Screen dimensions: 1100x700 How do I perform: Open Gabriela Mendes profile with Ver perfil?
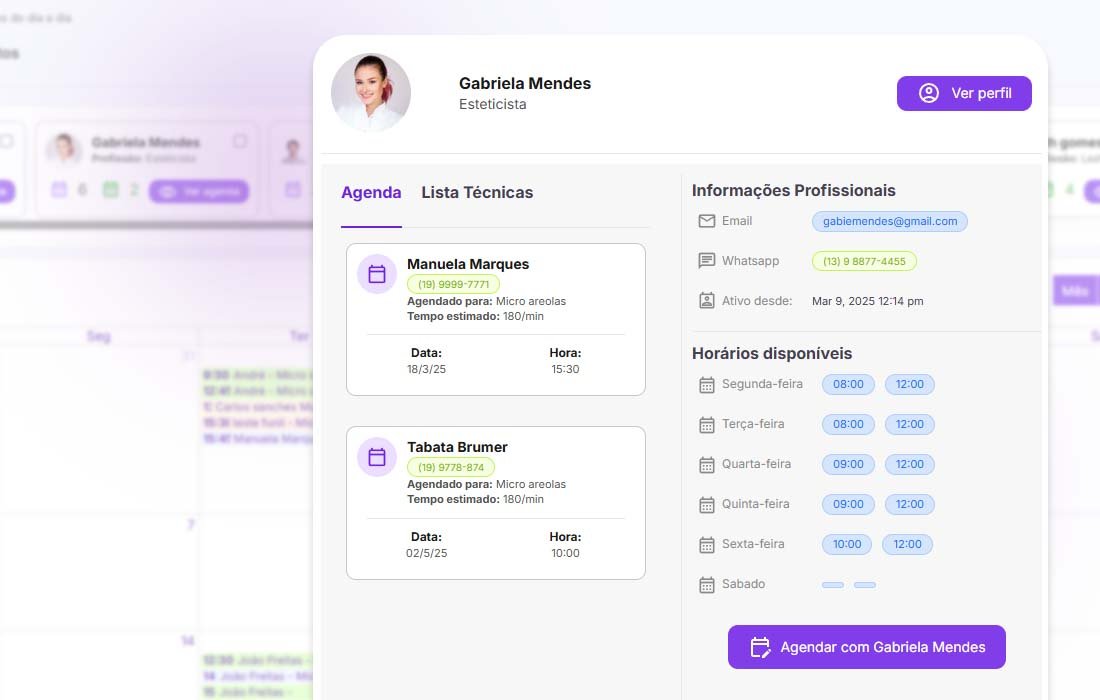[964, 93]
